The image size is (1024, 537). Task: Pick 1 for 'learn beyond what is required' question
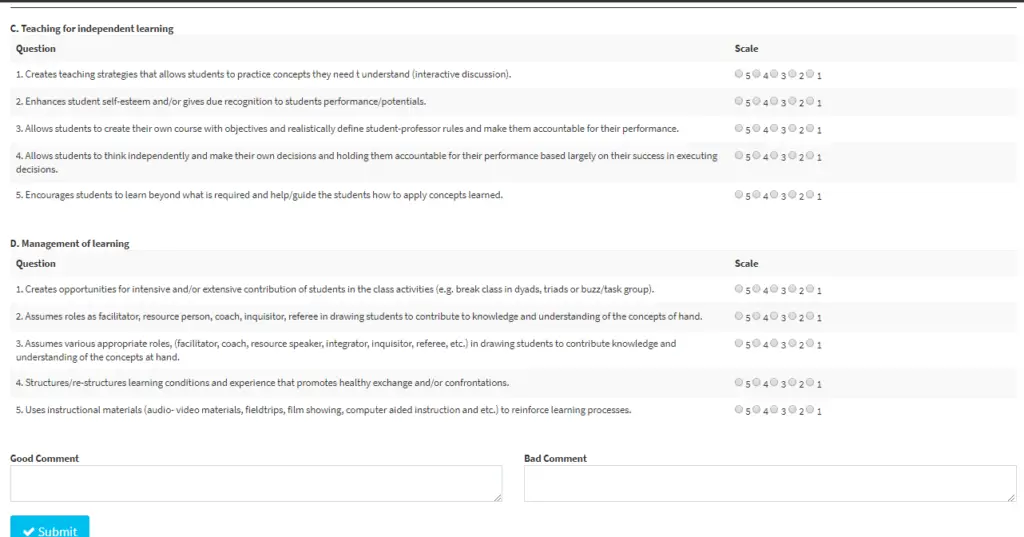tap(810, 195)
